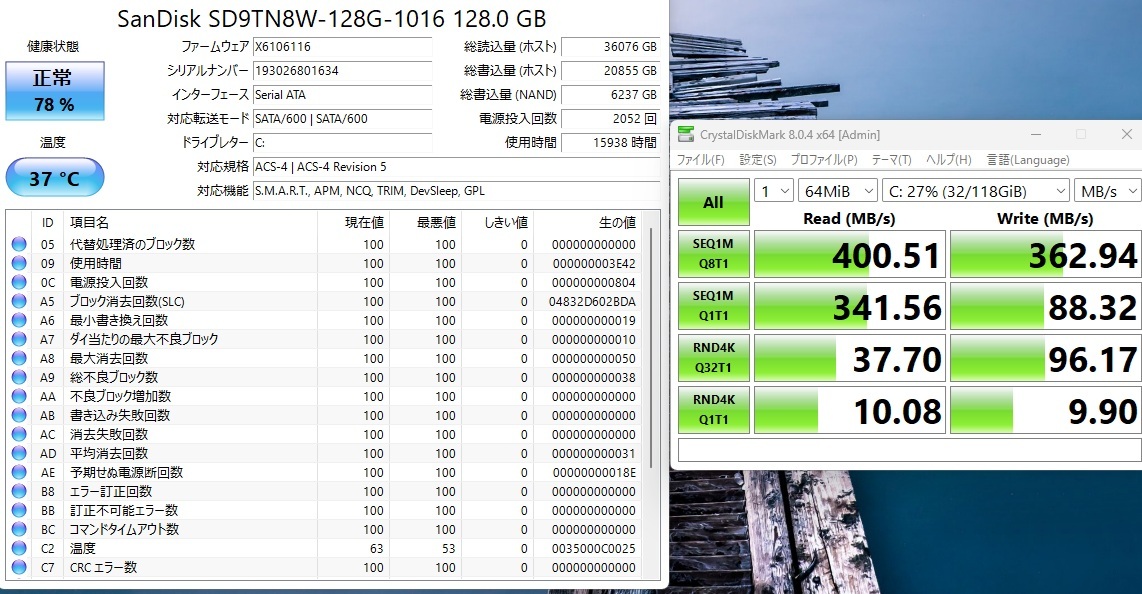The width and height of the screenshot is (1142, 594).
Task: Click status circle icon for row A8 最大消去回数
Action: coord(19,358)
